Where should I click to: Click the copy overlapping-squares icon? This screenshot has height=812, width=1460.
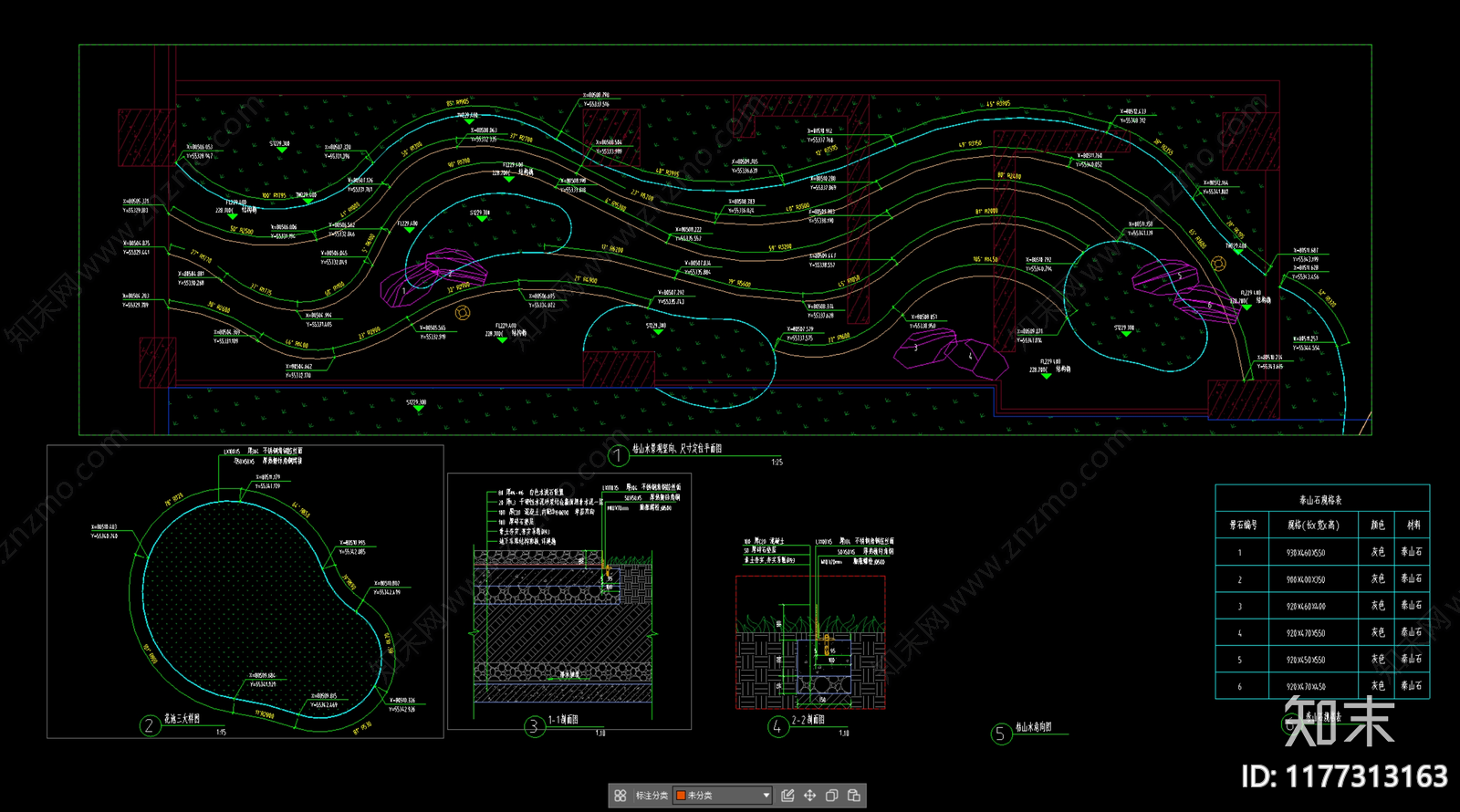coord(831,796)
